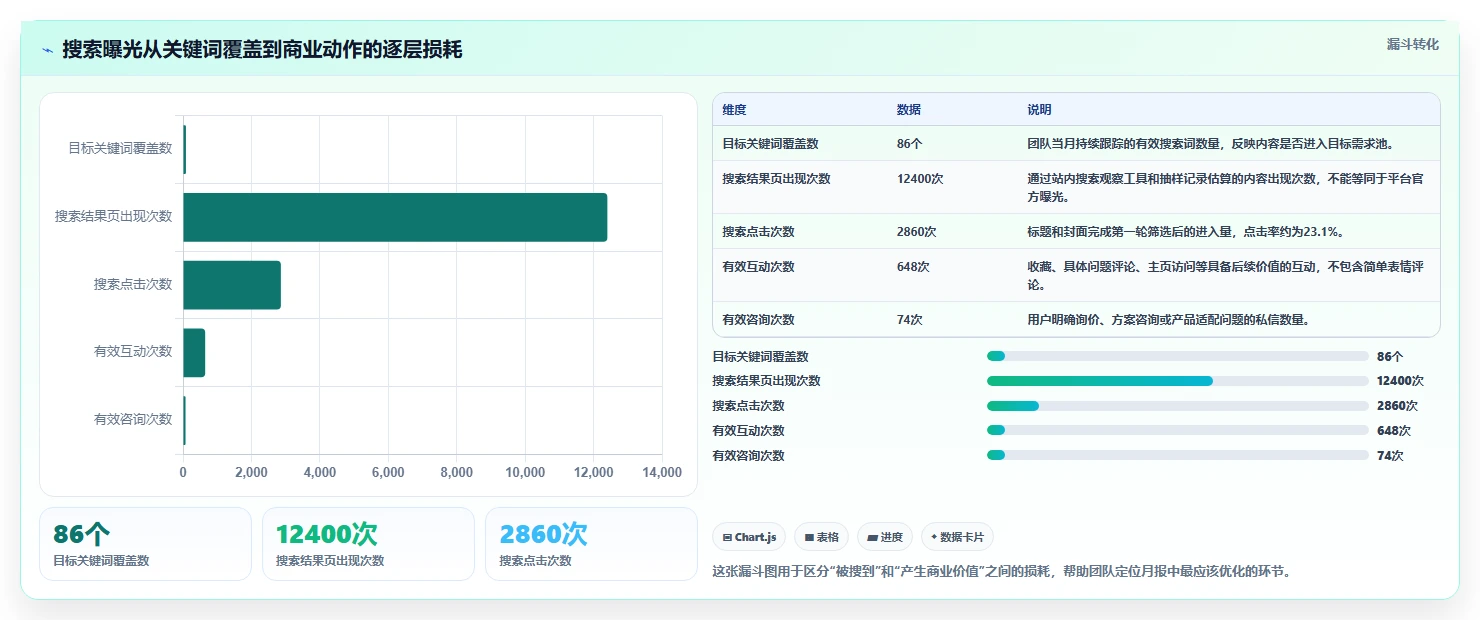Click the 12400次 value beside its progress bar
Screen dimensions: 1480x620
(1400, 381)
